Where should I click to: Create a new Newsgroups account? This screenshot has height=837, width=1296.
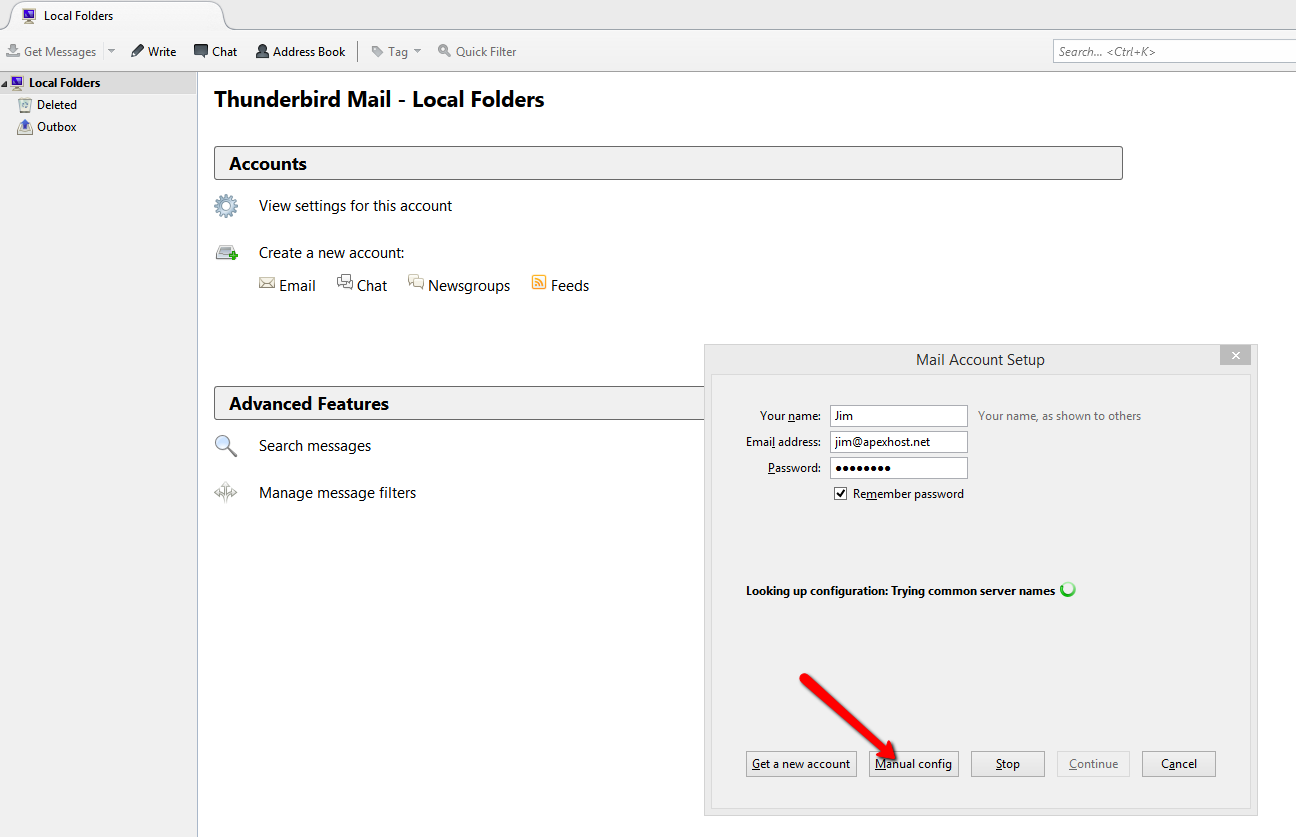[469, 286]
